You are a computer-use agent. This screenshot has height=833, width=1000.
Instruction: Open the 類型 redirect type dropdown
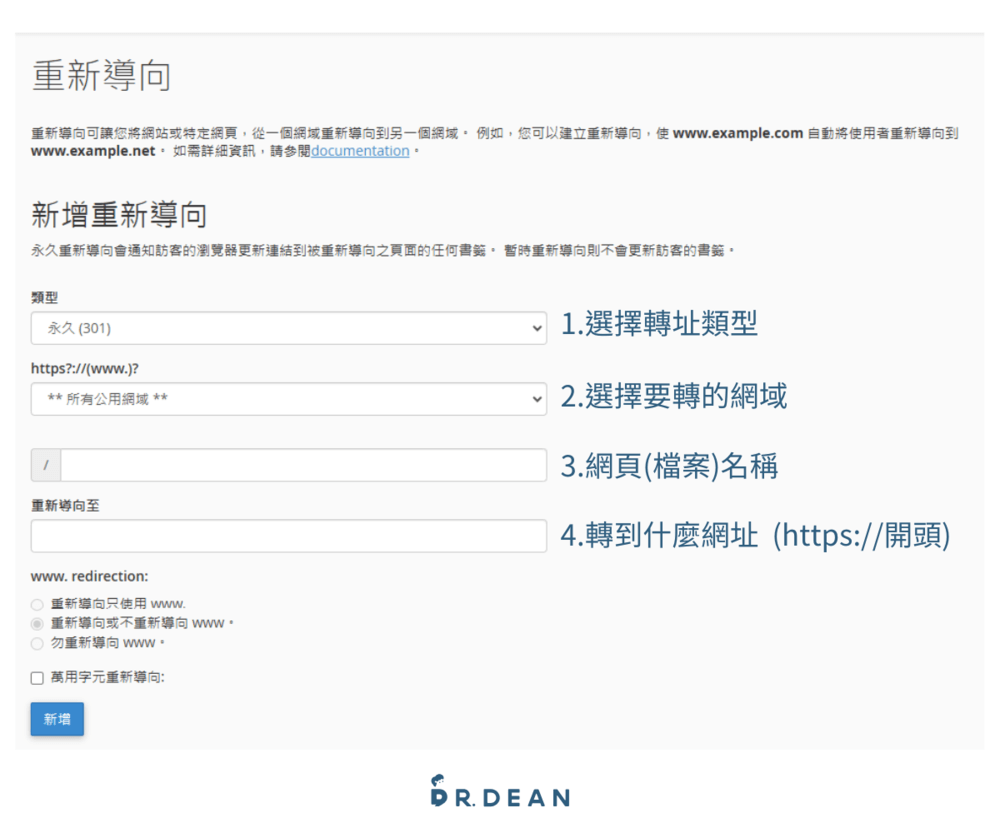pyautogui.click(x=288, y=327)
